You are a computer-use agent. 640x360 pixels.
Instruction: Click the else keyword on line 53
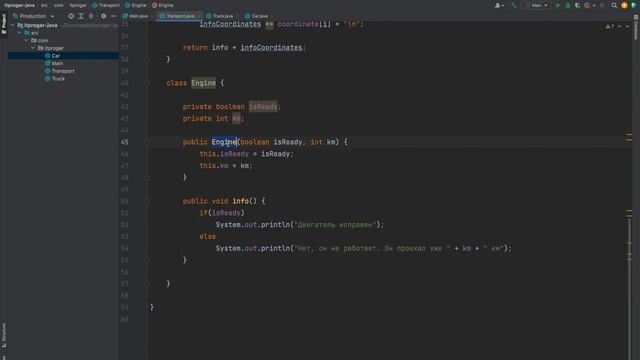(207, 237)
